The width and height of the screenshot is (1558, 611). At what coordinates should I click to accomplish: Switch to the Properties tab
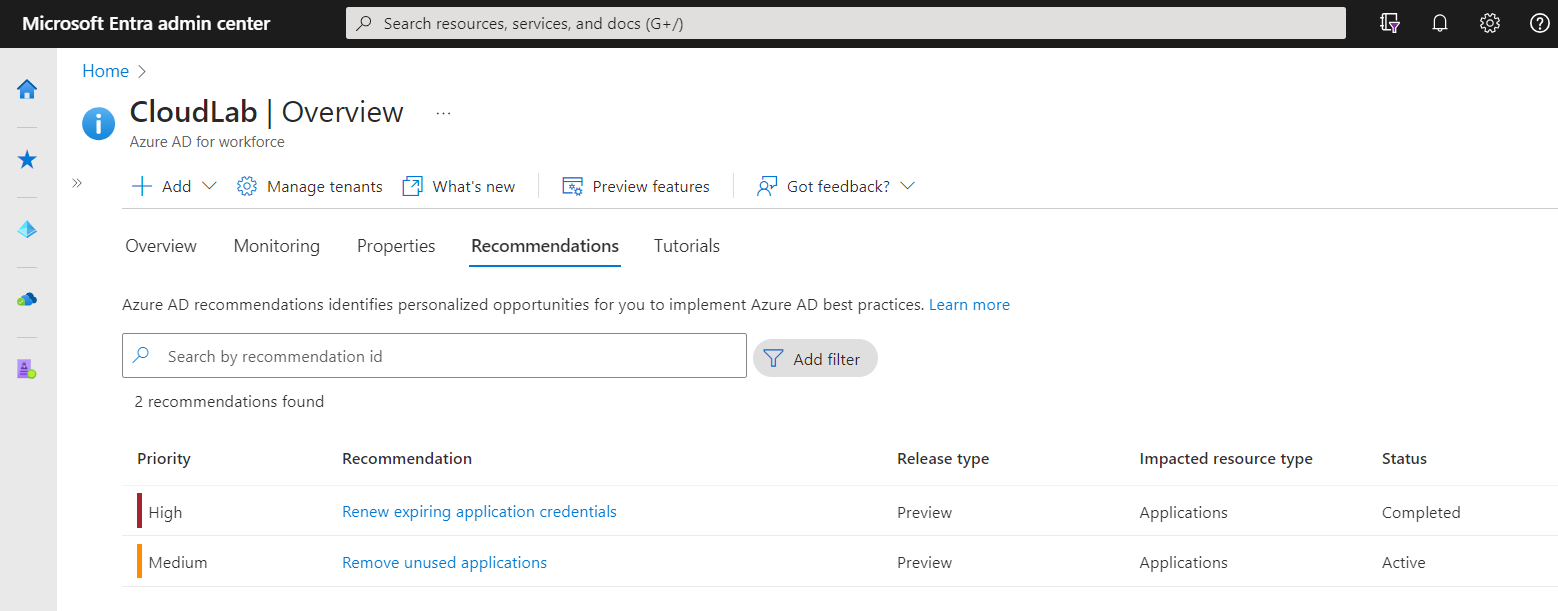click(x=396, y=246)
